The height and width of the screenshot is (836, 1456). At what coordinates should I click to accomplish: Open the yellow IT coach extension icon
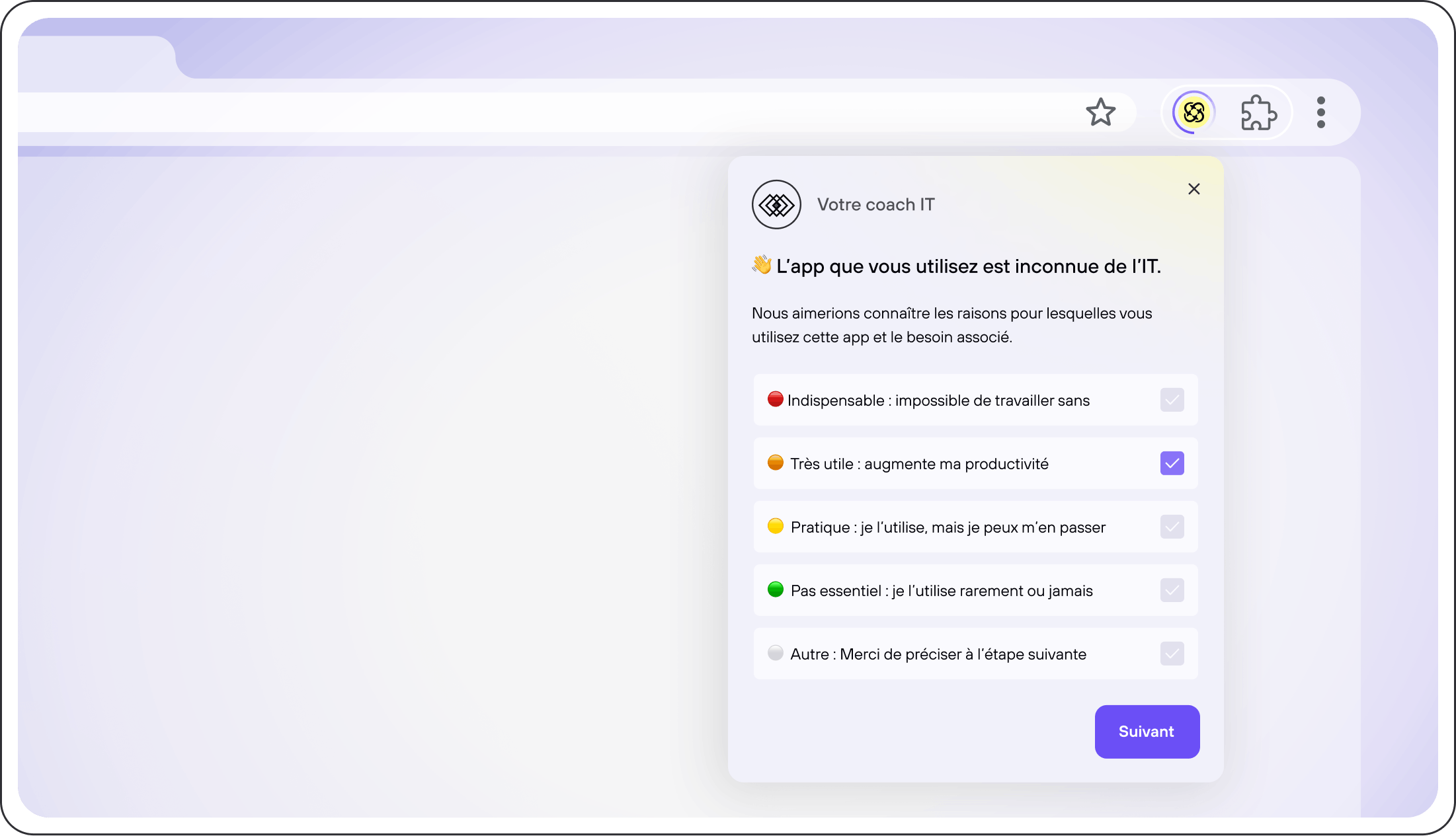(1193, 112)
